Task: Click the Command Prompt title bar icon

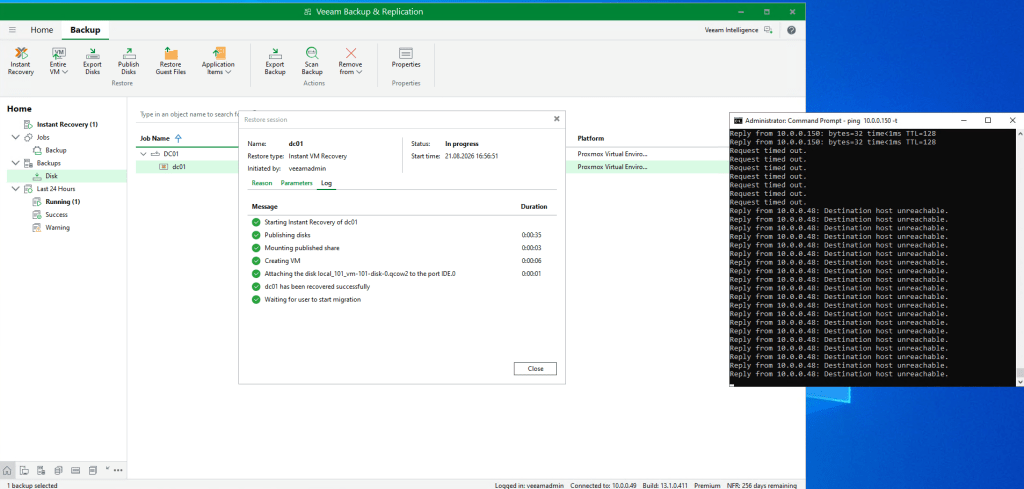Action: pos(738,121)
